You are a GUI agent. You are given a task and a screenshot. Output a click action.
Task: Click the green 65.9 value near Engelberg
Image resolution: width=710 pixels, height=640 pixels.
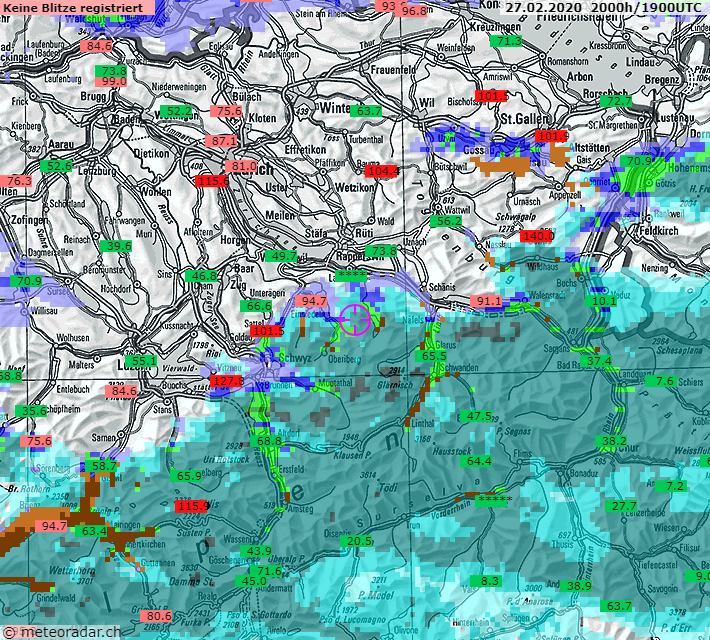click(x=187, y=476)
